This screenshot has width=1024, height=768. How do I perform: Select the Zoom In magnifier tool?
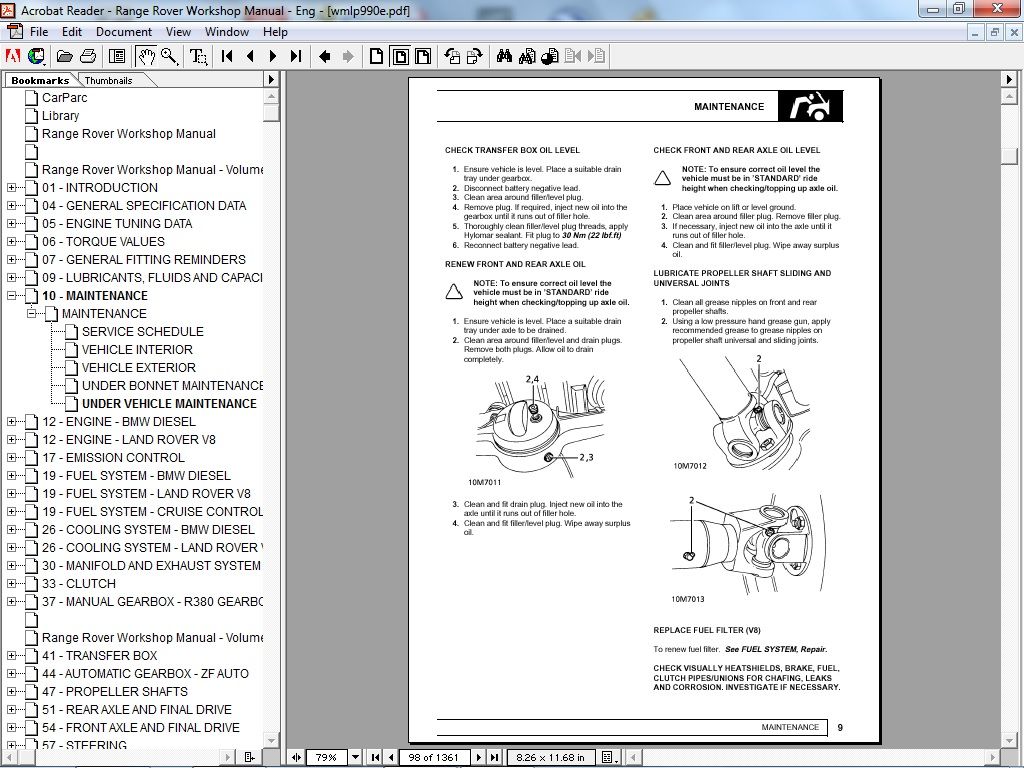tap(169, 56)
